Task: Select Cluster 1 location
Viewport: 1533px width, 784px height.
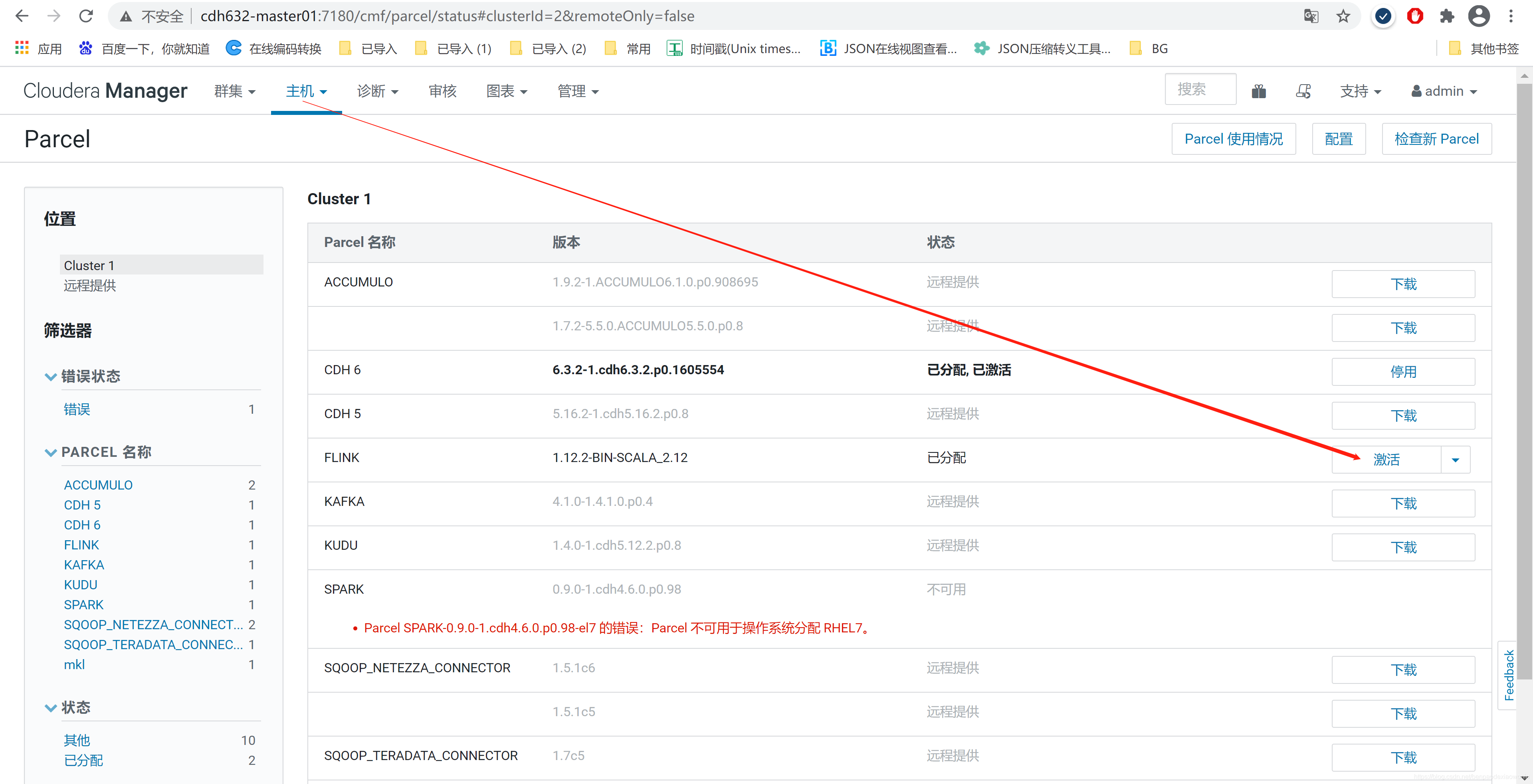Action: tap(161, 265)
